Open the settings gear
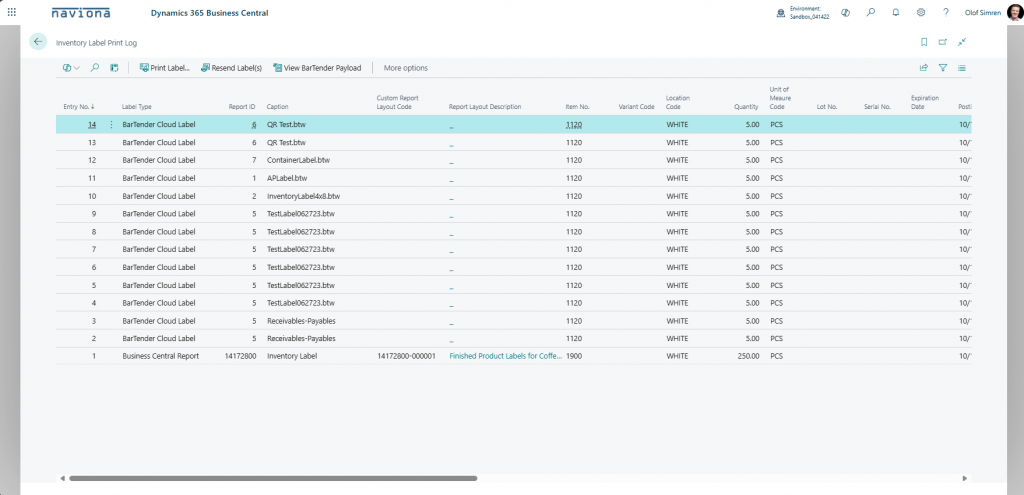This screenshot has height=495, width=1024. tap(921, 12)
